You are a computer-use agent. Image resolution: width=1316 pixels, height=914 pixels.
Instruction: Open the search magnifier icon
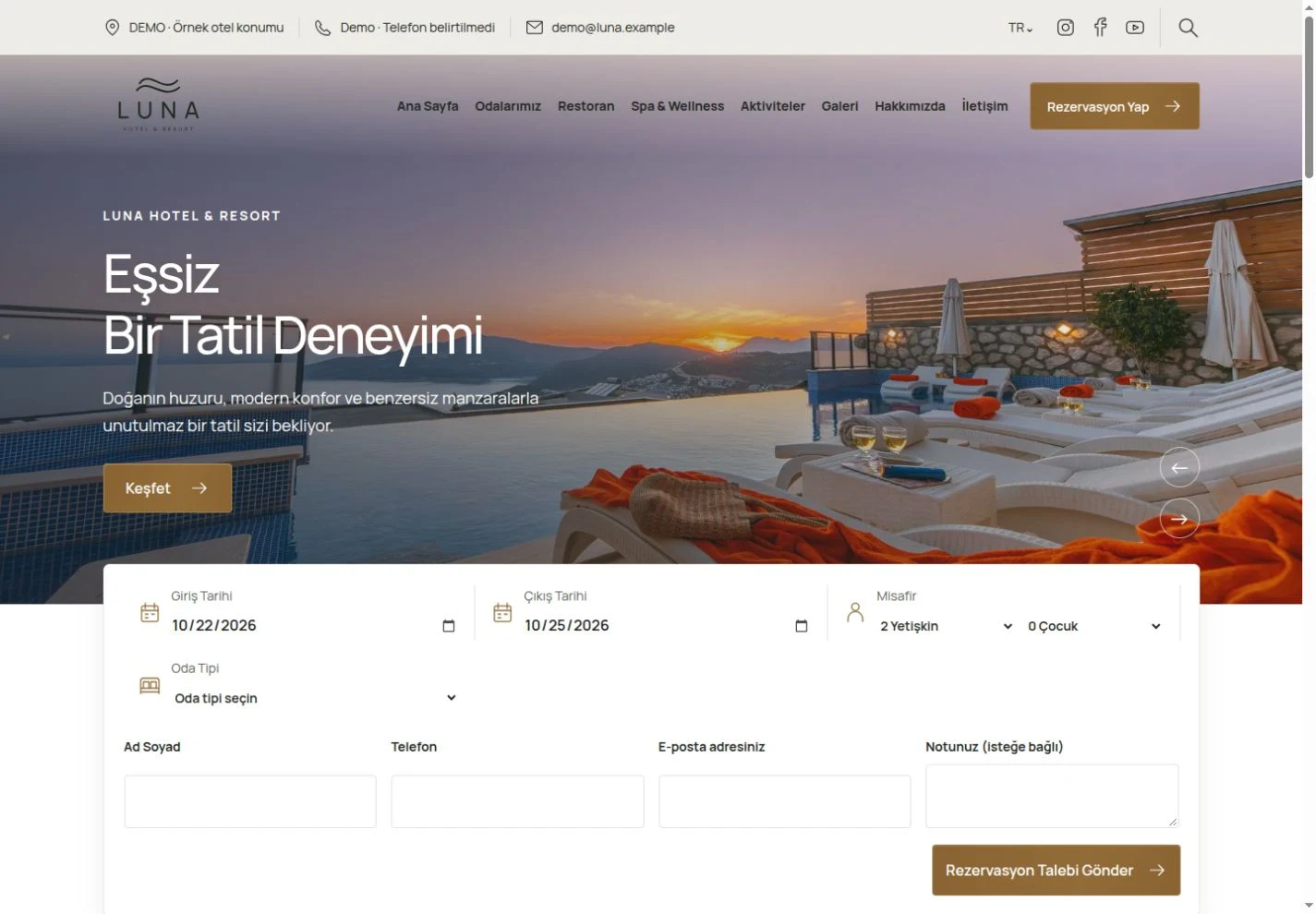click(1189, 28)
